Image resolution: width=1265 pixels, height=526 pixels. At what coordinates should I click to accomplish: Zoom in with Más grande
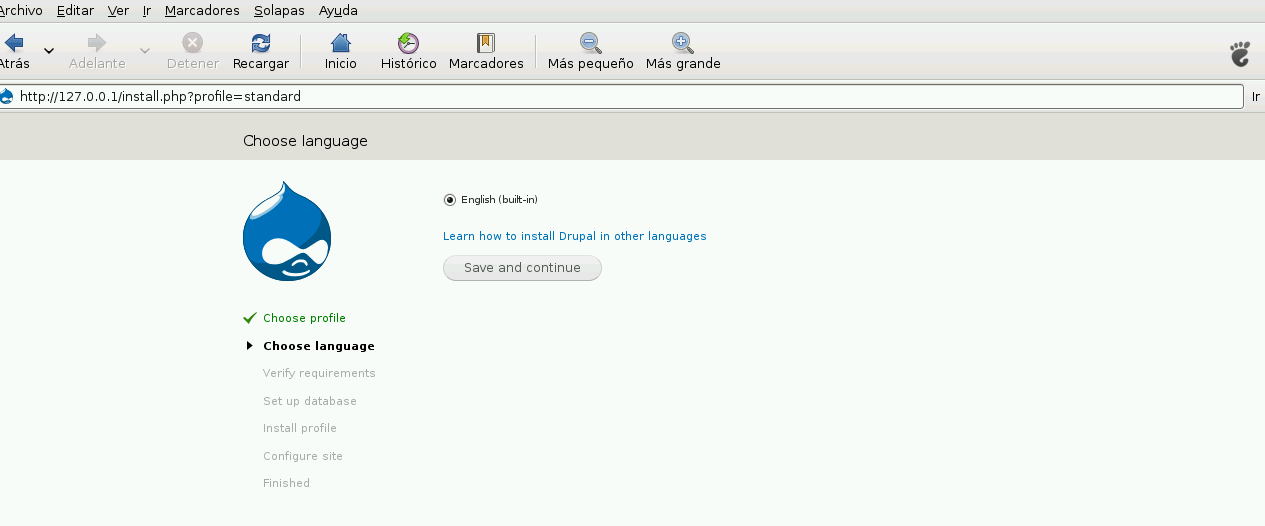coord(683,51)
